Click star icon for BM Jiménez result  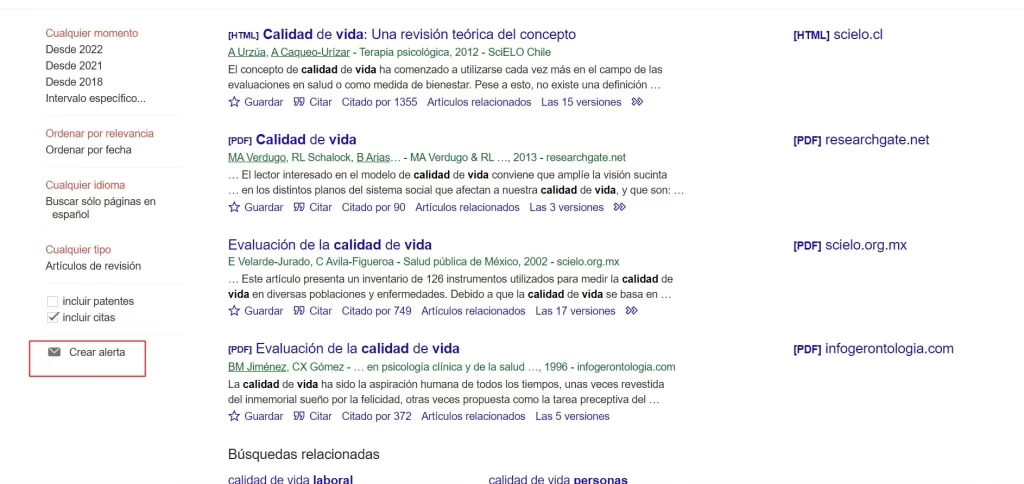pos(234,416)
